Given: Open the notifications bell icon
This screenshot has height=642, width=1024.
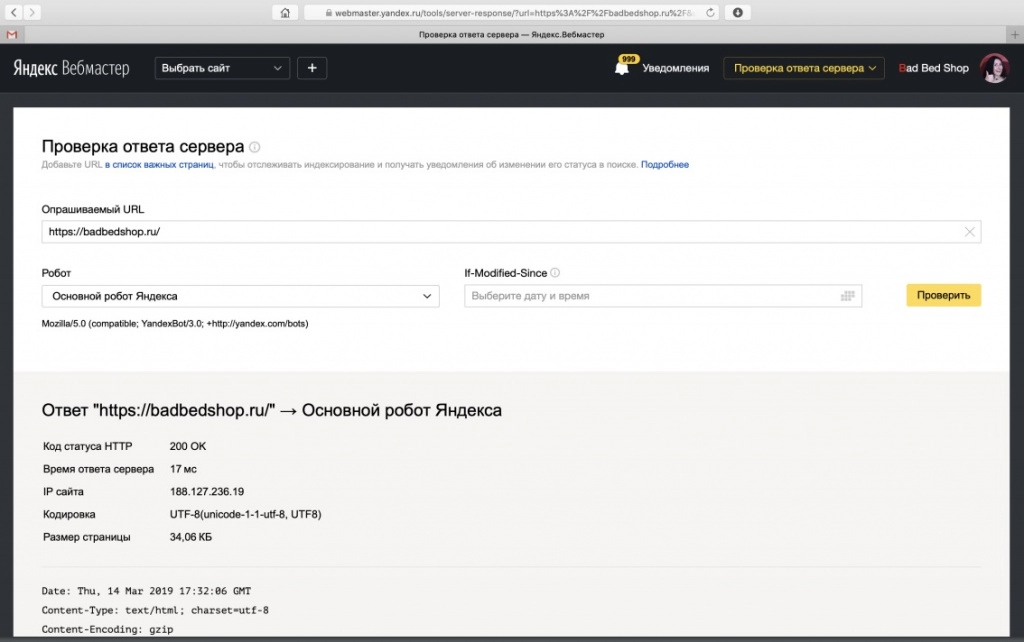Looking at the screenshot, I should [x=622, y=67].
